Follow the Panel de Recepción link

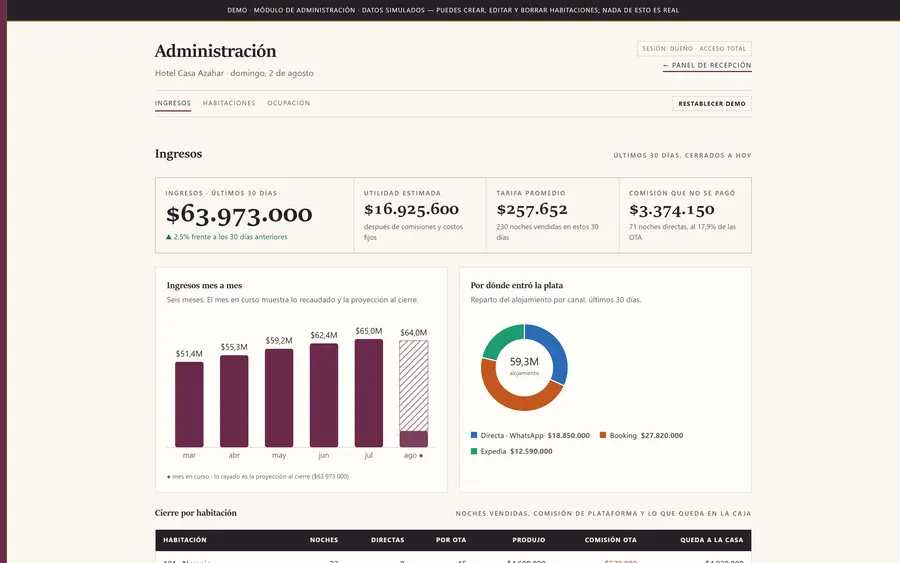(707, 65)
